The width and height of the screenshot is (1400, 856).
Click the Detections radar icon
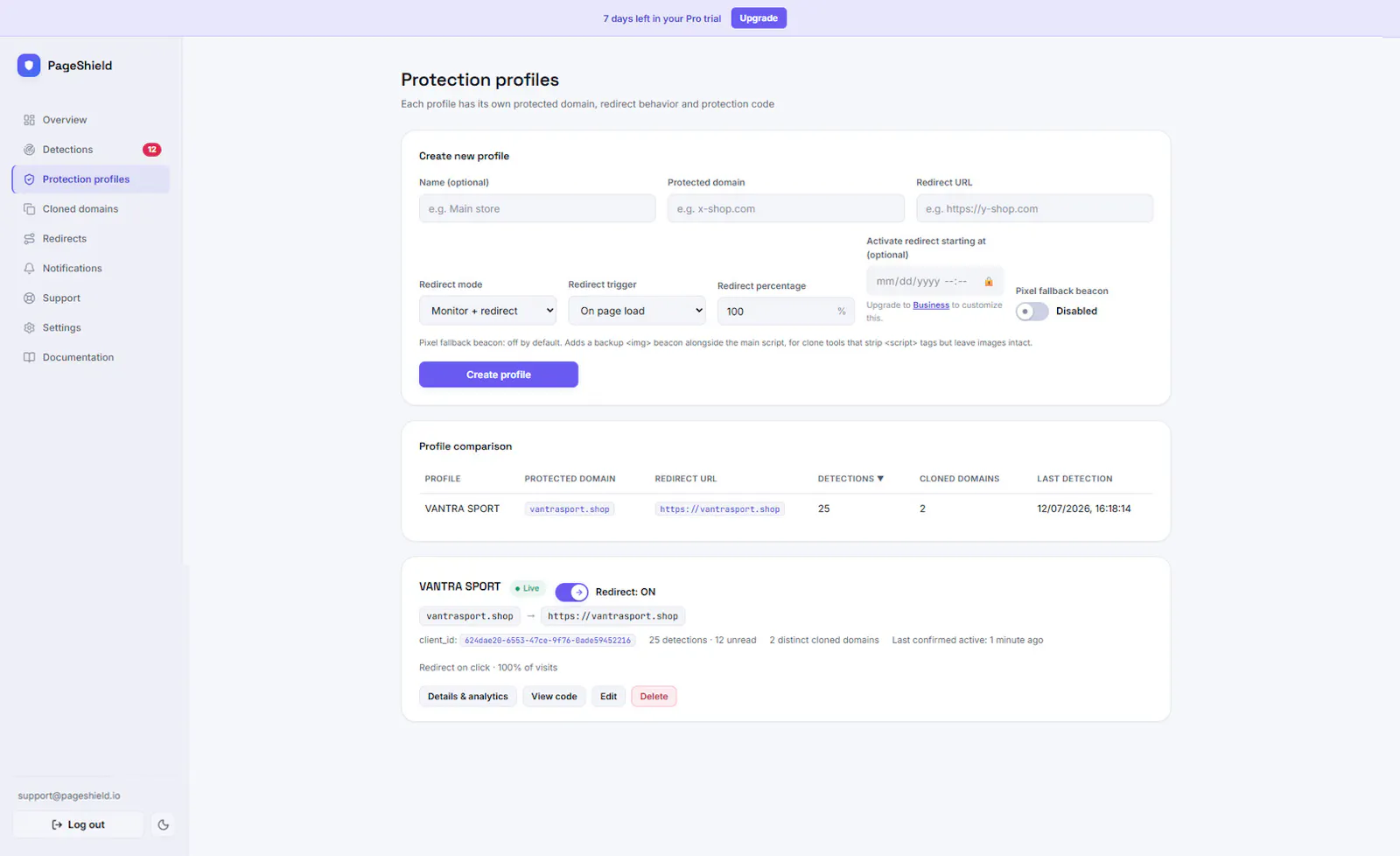pos(29,150)
